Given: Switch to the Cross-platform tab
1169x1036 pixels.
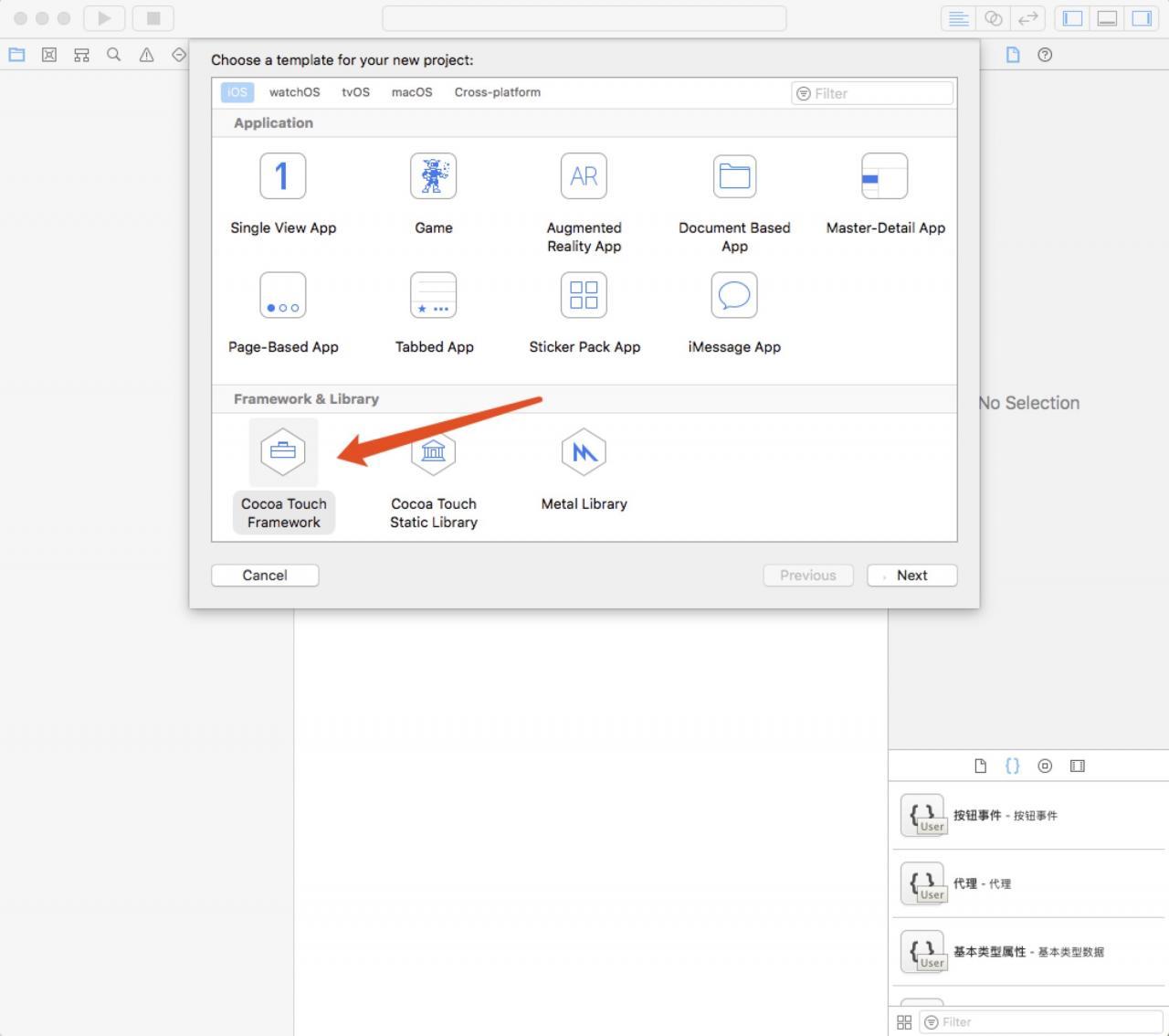Looking at the screenshot, I should pos(498,92).
